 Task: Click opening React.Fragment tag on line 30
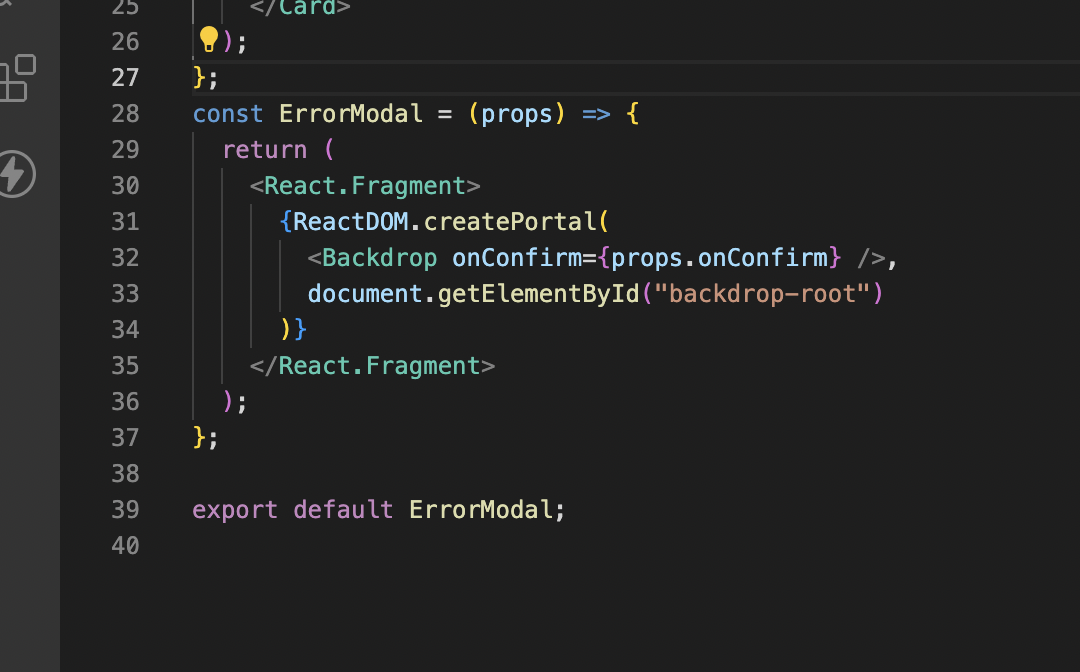click(x=365, y=186)
